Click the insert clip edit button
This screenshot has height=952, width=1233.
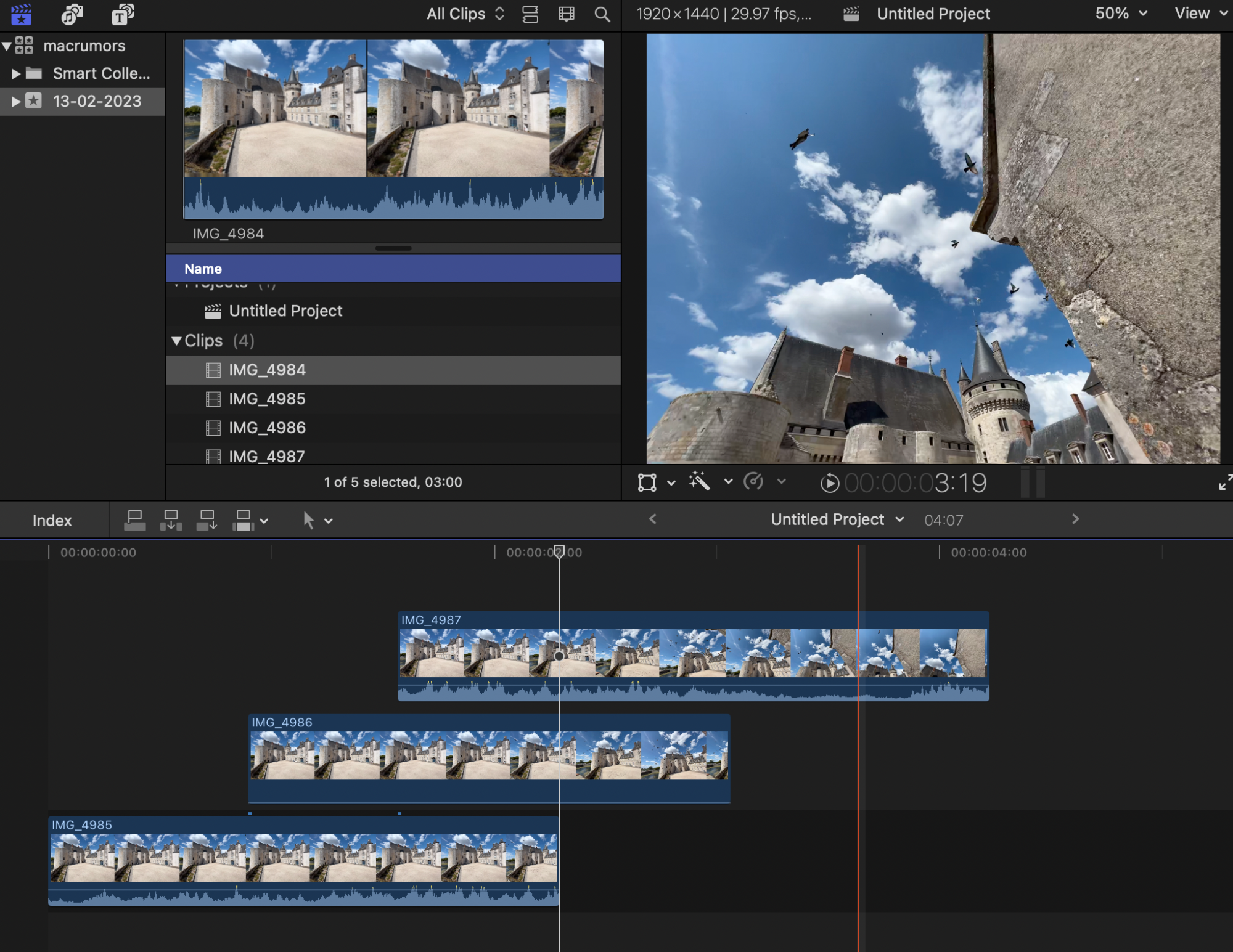171,520
